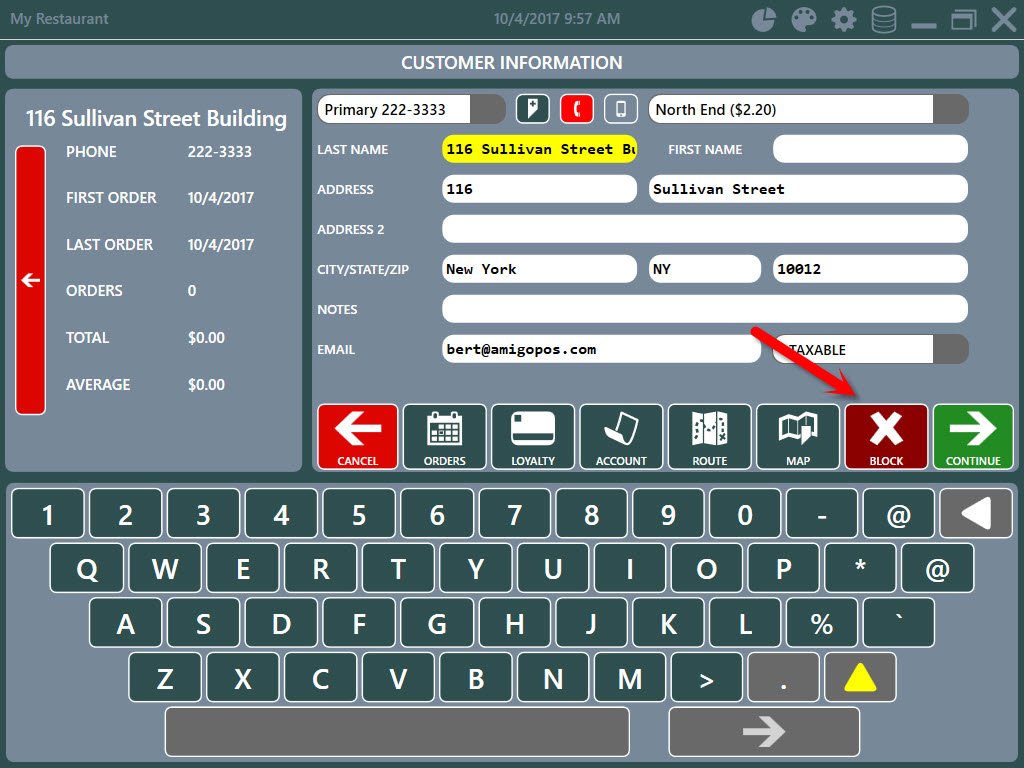Show the delivery Route

709,437
